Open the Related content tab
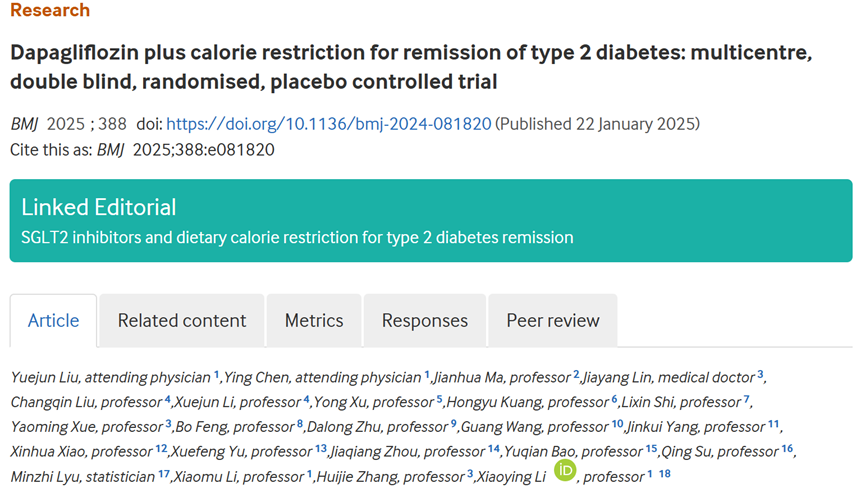The width and height of the screenshot is (865, 488). pos(182,321)
